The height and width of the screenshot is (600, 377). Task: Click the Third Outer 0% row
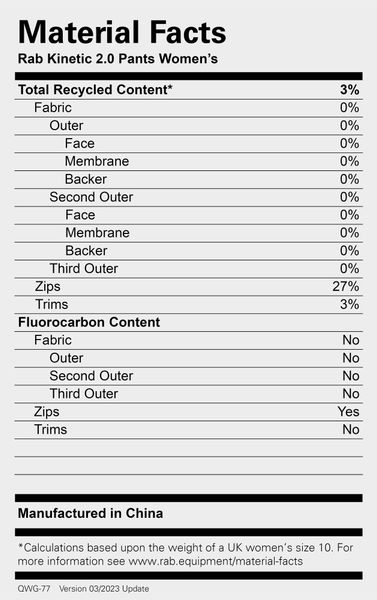tap(189, 269)
